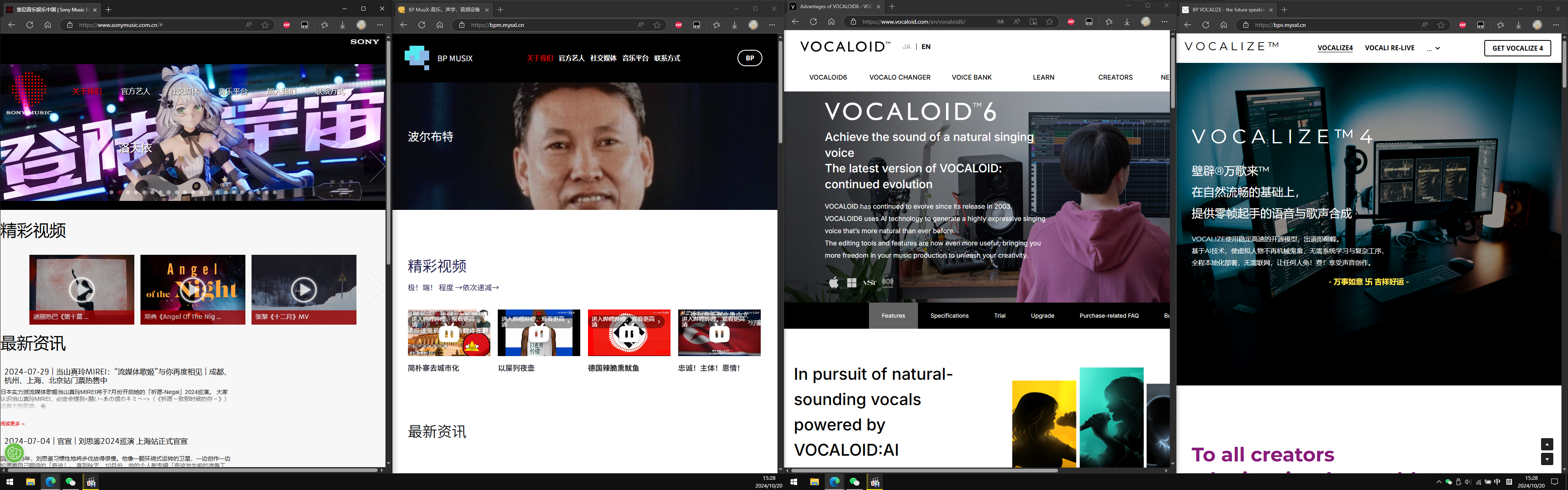Image resolution: width=1568 pixels, height=490 pixels.
Task: Open settings and more menu in Sony Music window
Action: tap(380, 25)
